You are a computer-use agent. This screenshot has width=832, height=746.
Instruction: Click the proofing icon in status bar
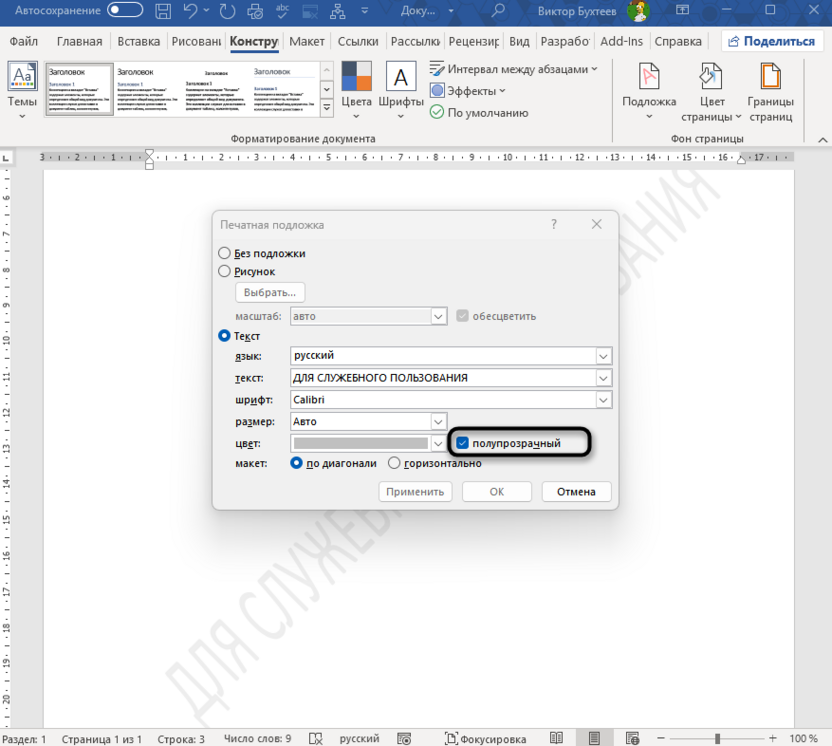pos(316,738)
